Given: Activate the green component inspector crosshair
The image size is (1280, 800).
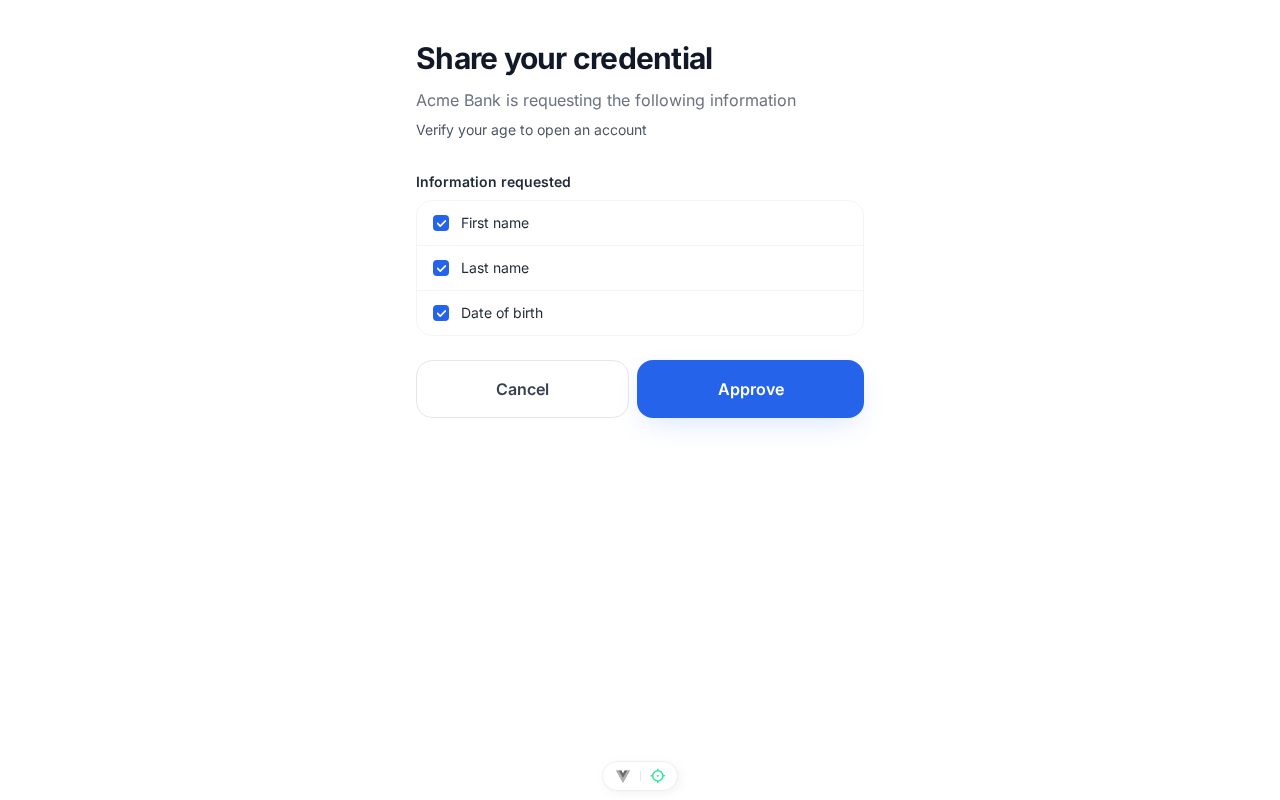Looking at the screenshot, I should (658, 776).
